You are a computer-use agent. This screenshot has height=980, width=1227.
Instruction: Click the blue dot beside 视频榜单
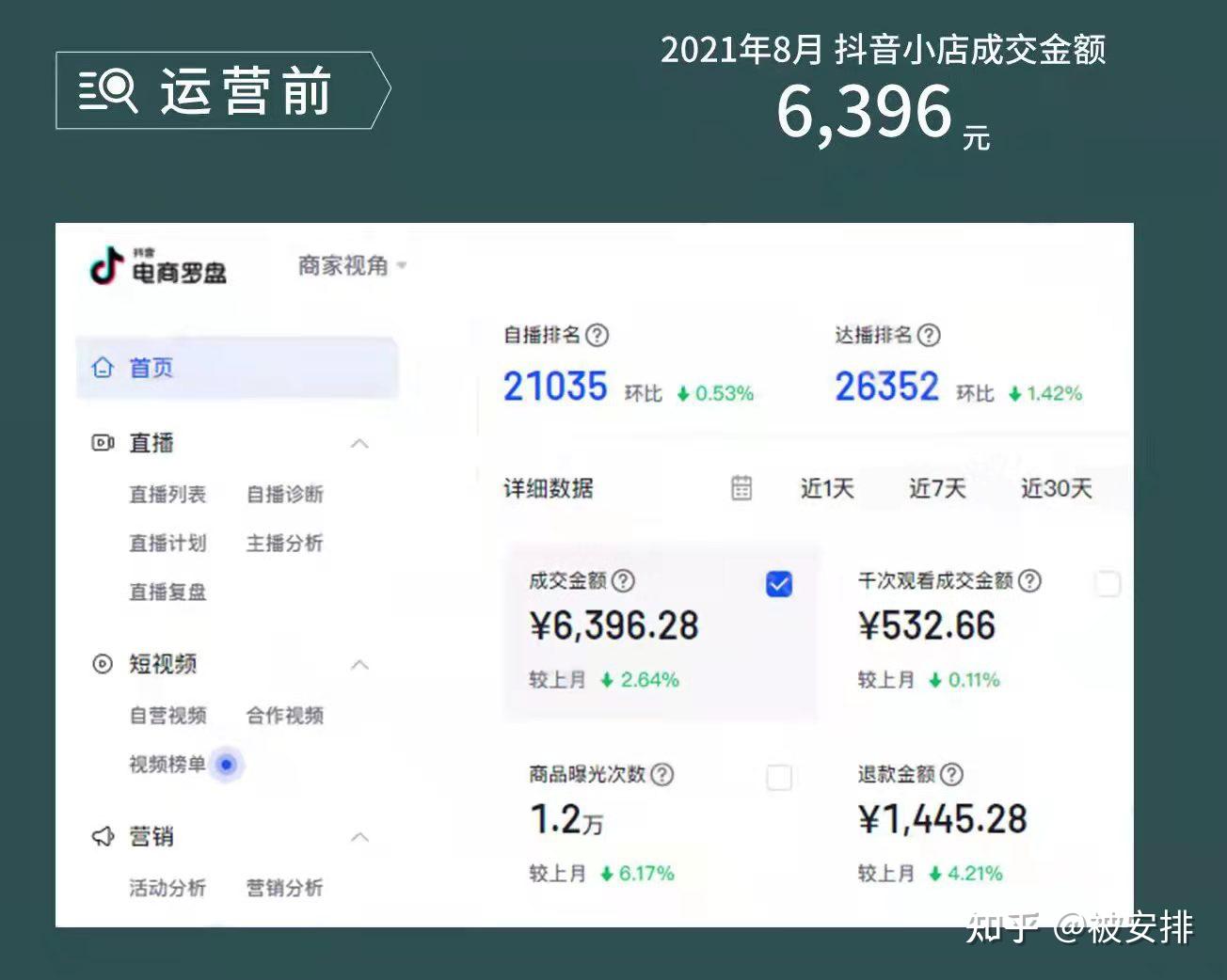(226, 765)
